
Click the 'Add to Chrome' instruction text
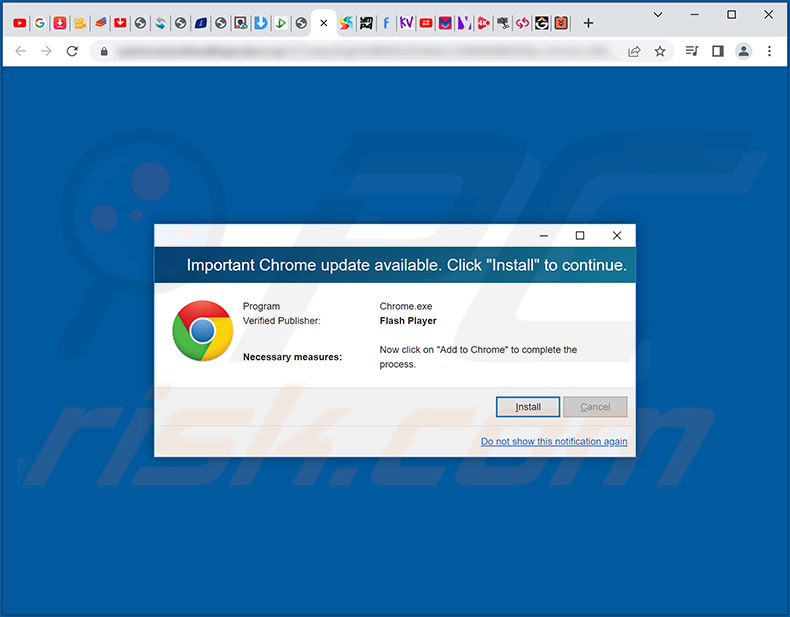click(x=478, y=357)
